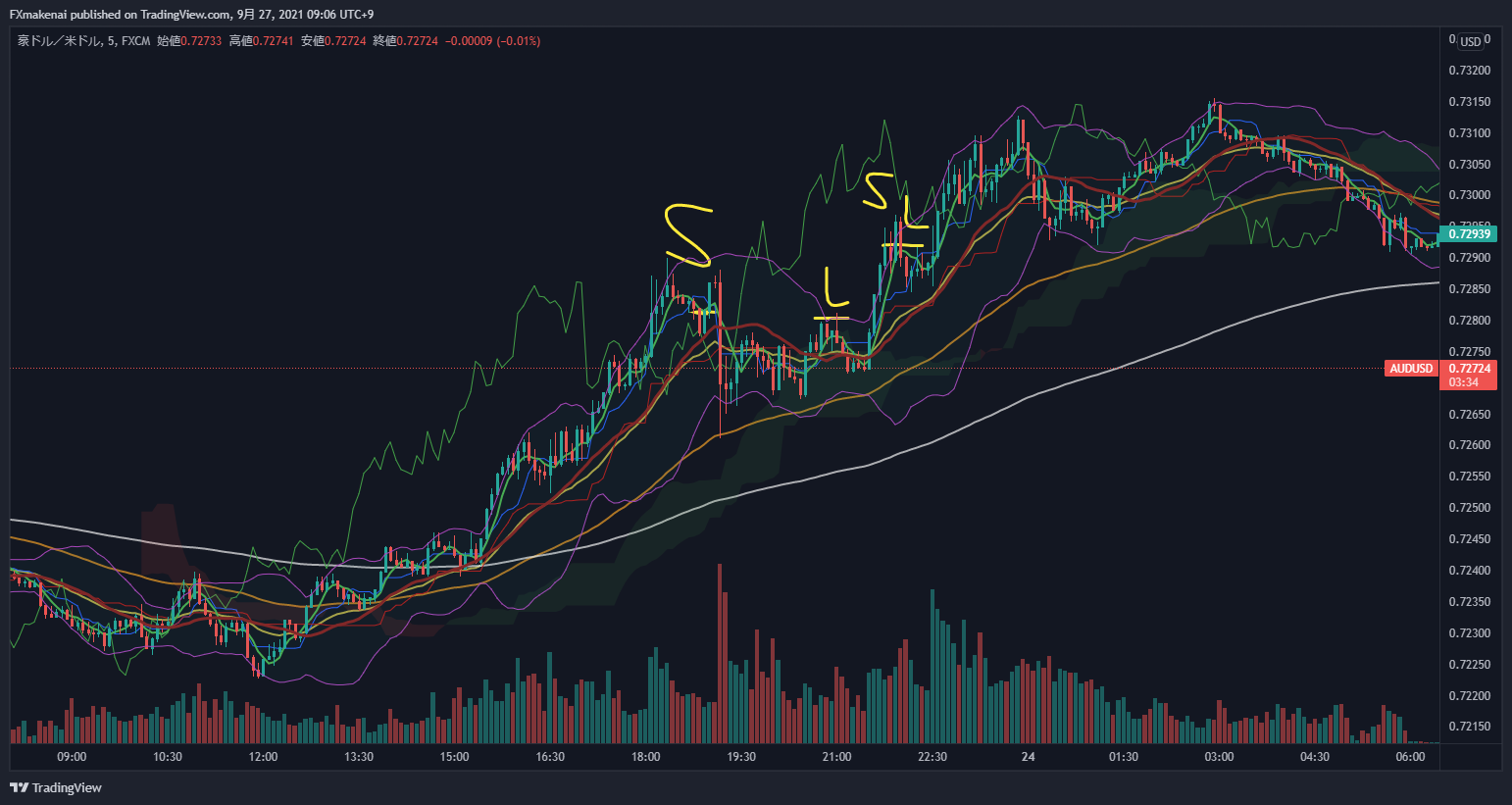Click the 12:00 time axis label
Viewport: 1512px width, 805px height.
coord(263,757)
